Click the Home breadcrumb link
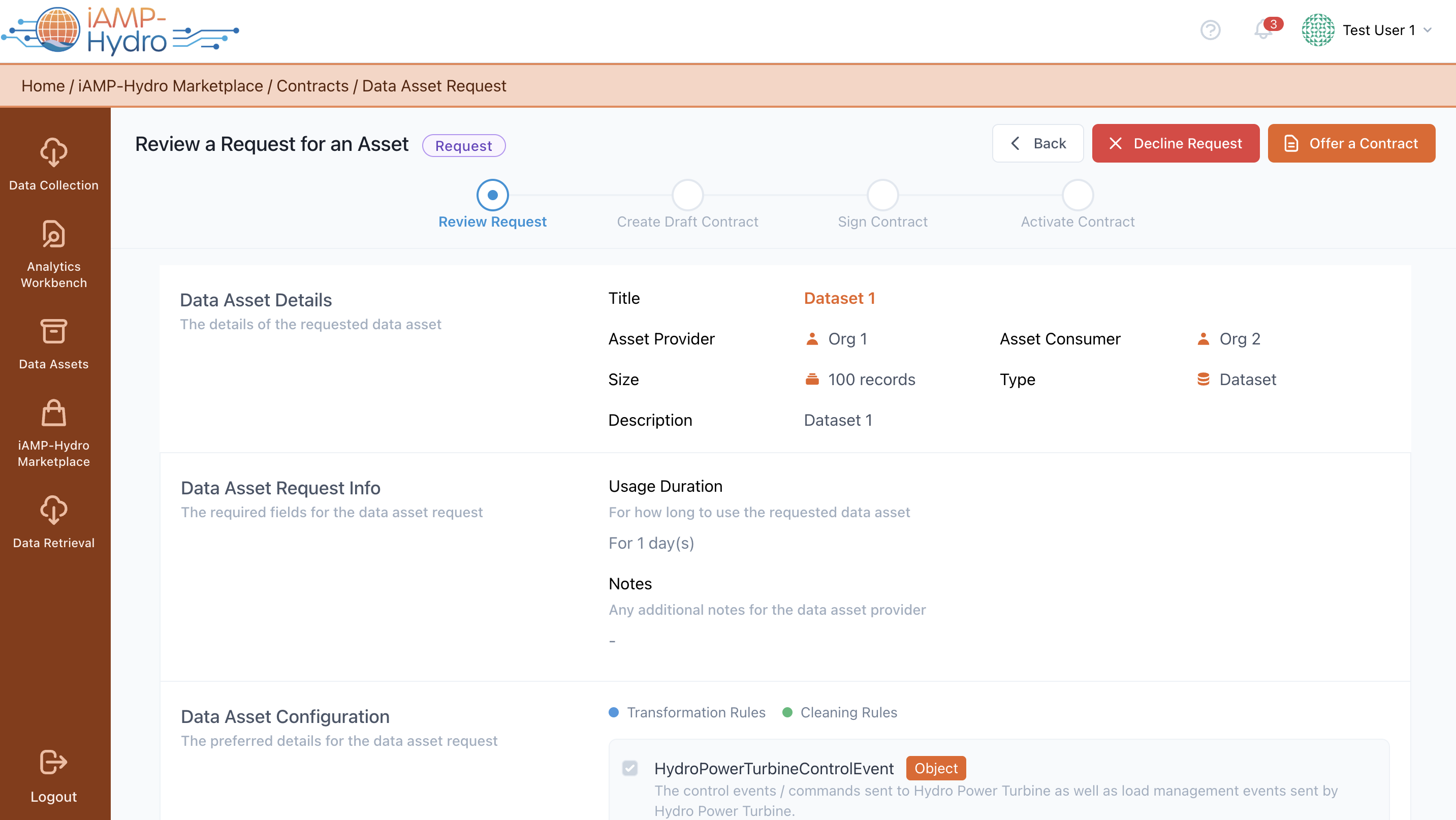 click(x=43, y=86)
